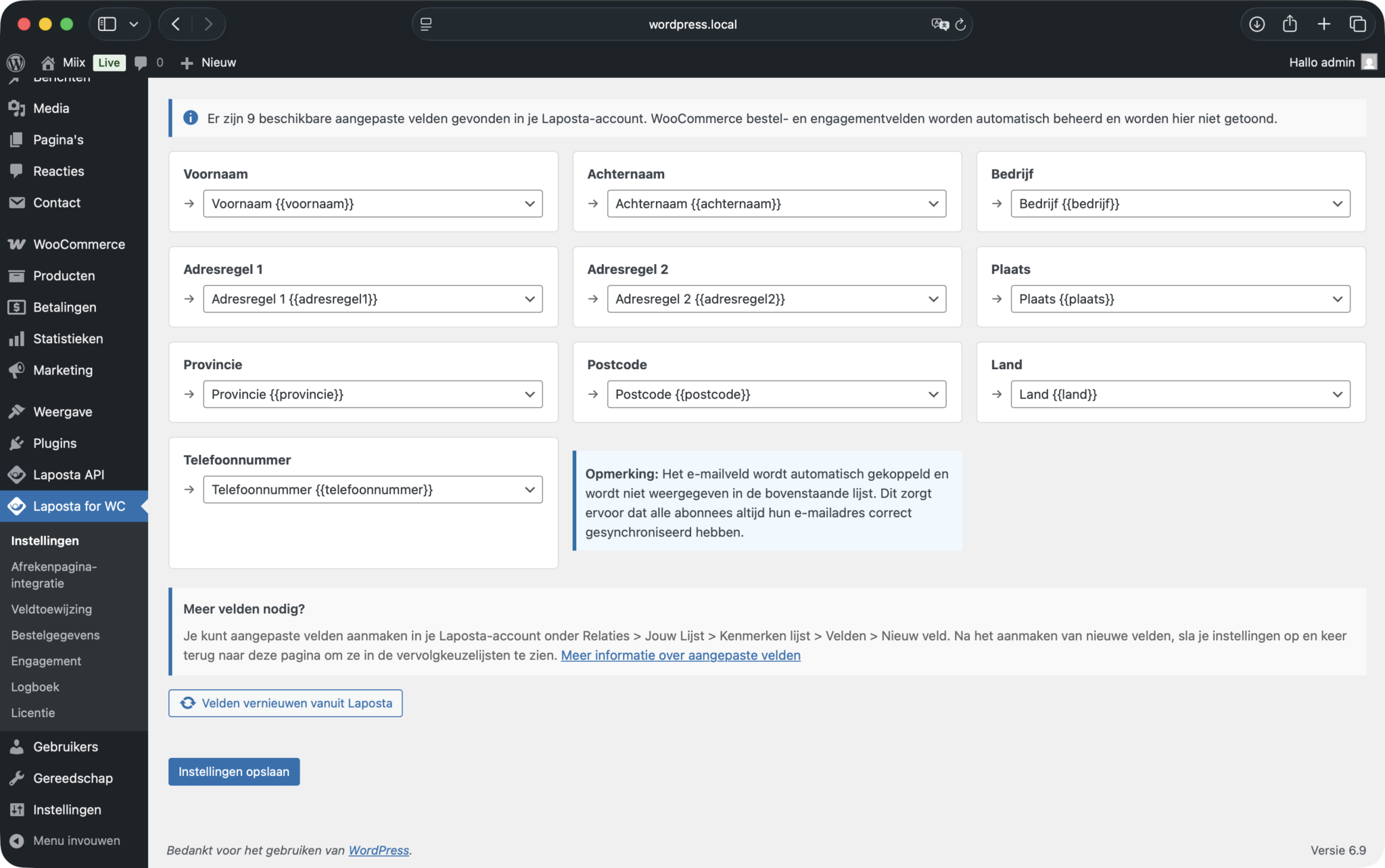Click the Miix home icon
The image size is (1385, 868).
(x=48, y=63)
